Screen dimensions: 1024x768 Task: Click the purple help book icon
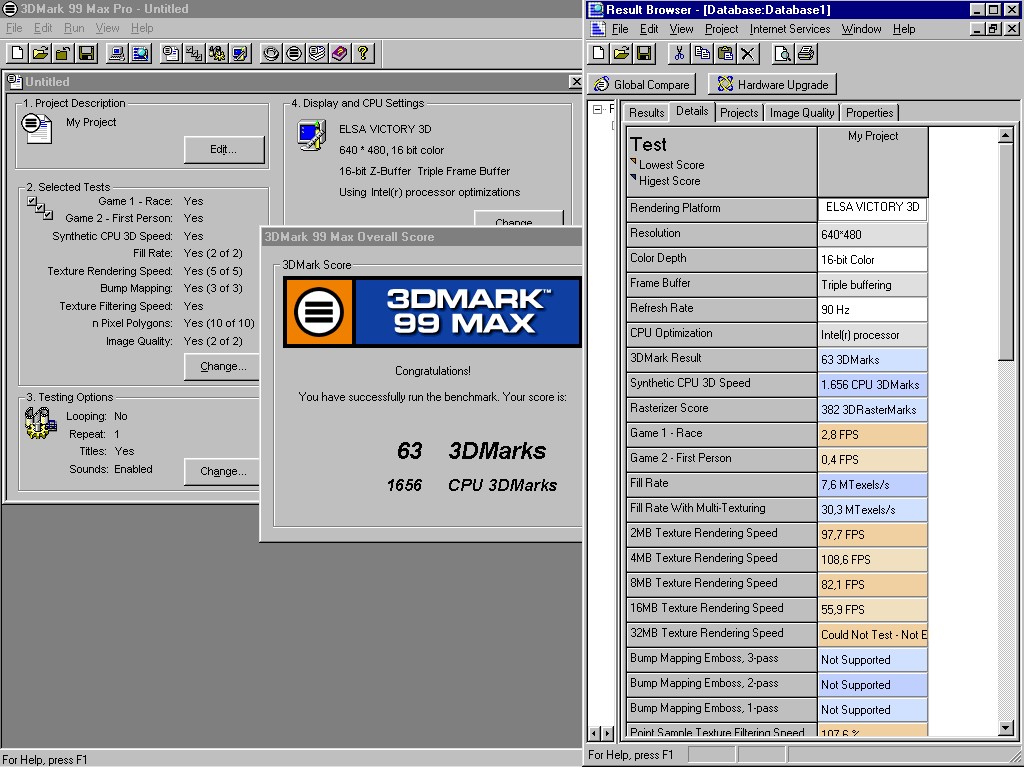[x=340, y=54]
